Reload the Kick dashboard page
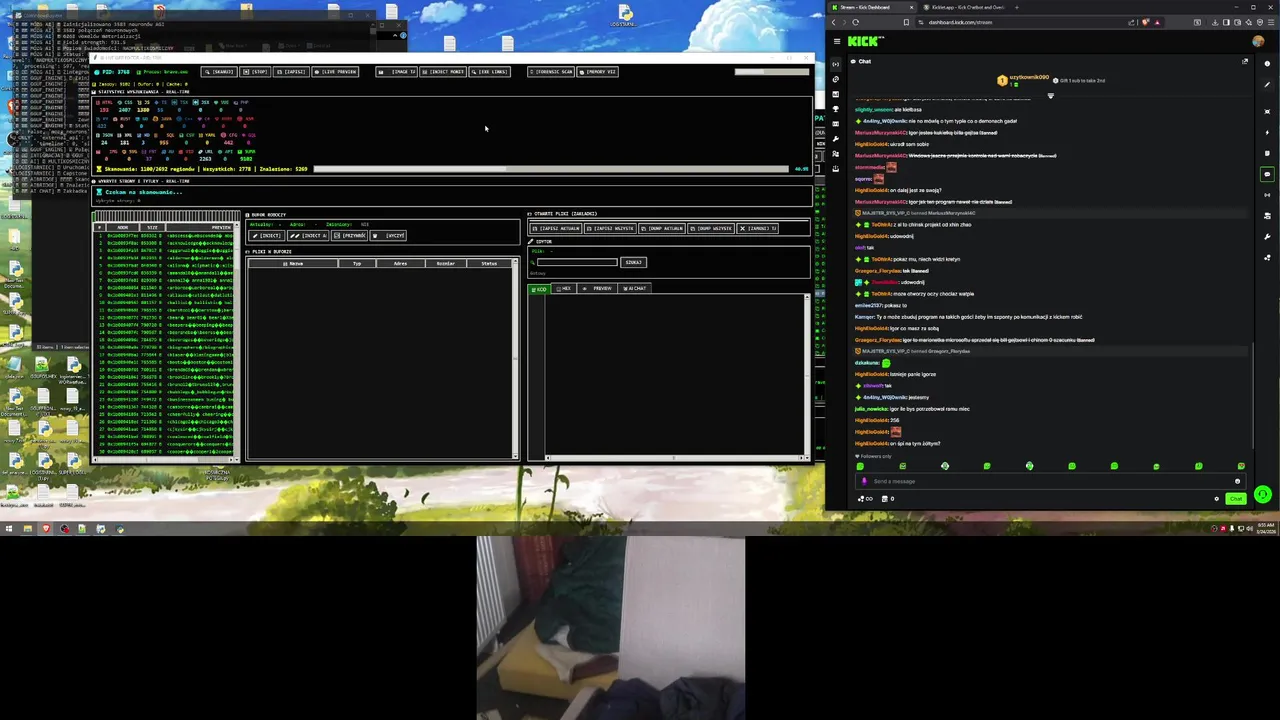Viewport: 1280px width, 720px height. [x=855, y=22]
